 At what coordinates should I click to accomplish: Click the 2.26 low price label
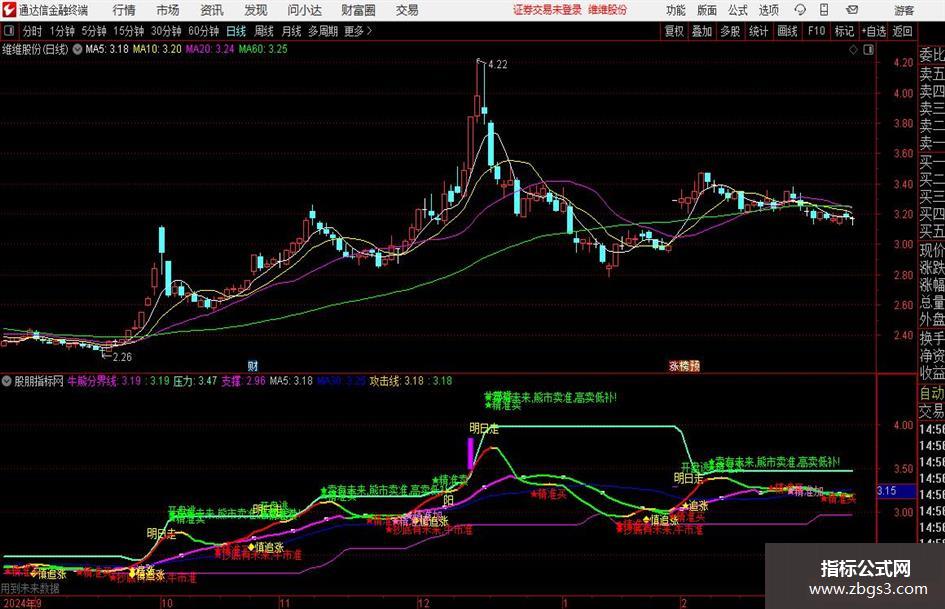coord(122,357)
